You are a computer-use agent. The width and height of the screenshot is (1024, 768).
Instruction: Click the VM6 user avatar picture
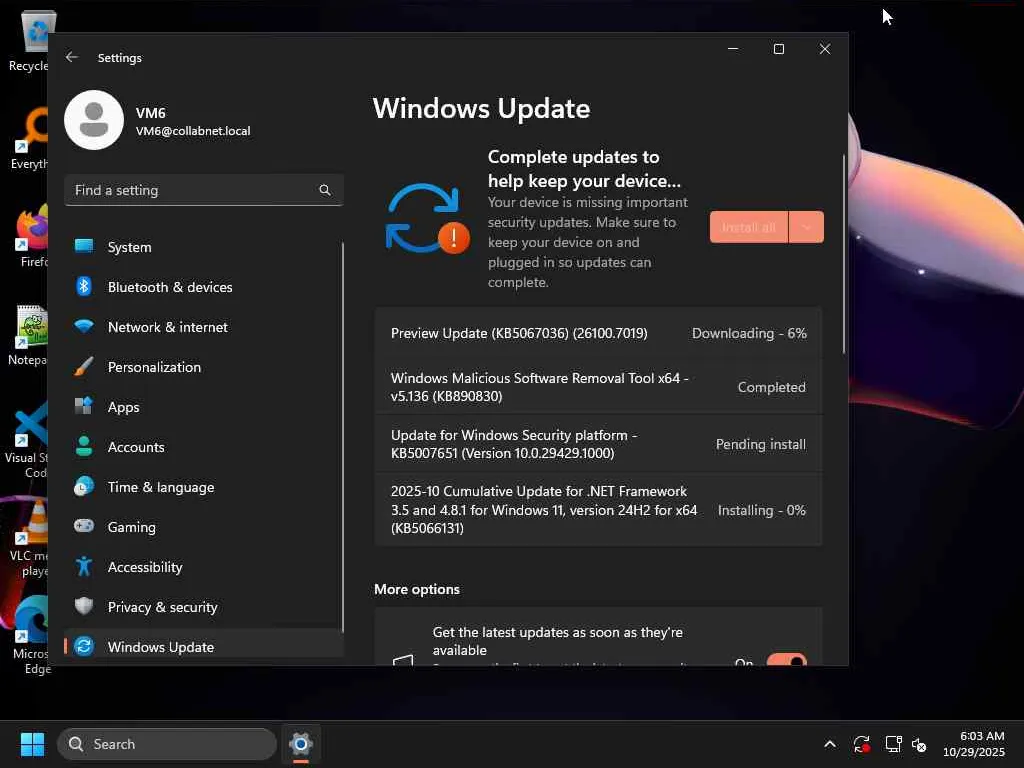click(x=94, y=120)
